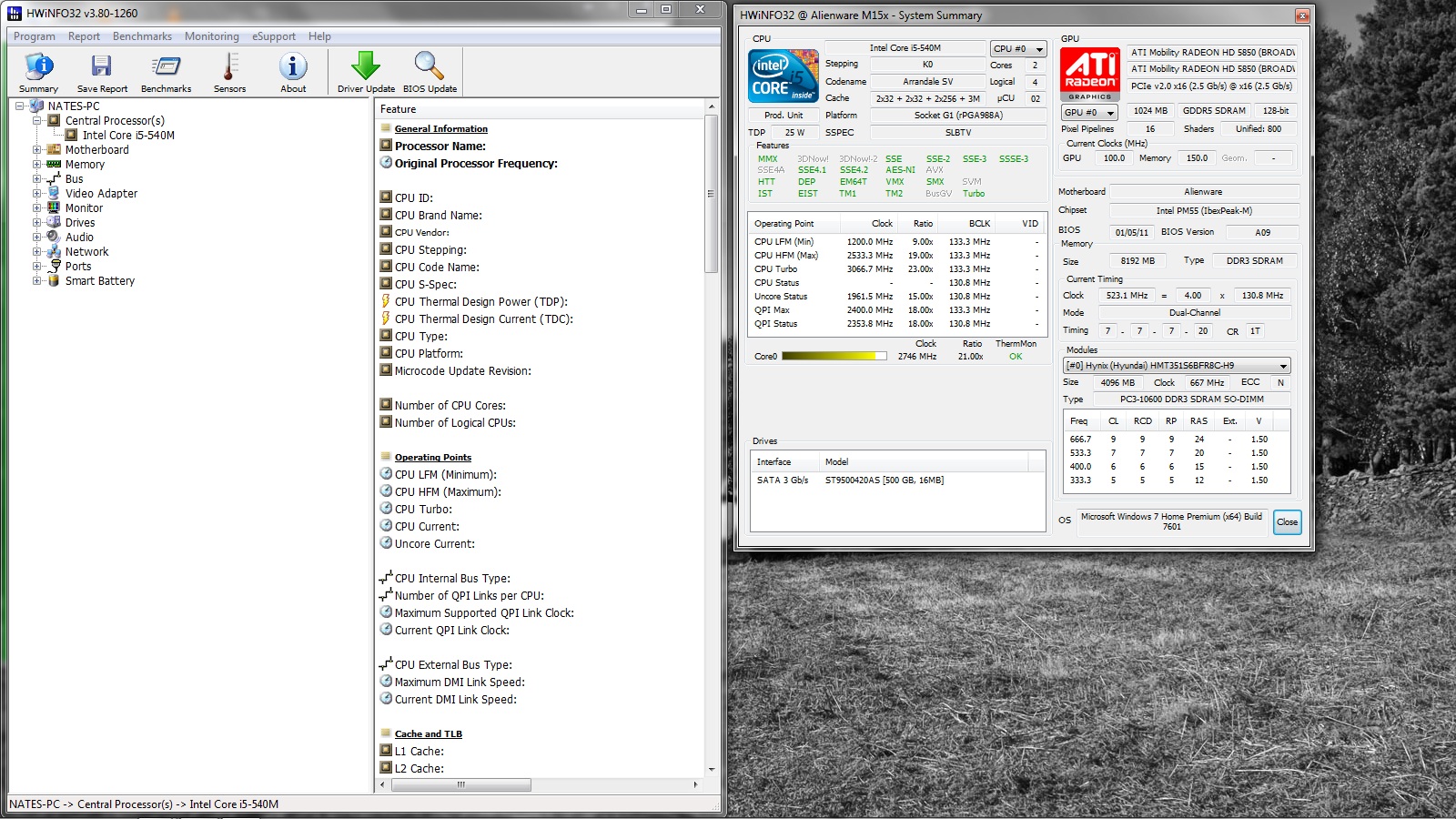Select the 666.7 memory timing row
The width and height of the screenshot is (1456, 819).
[x=1177, y=440]
